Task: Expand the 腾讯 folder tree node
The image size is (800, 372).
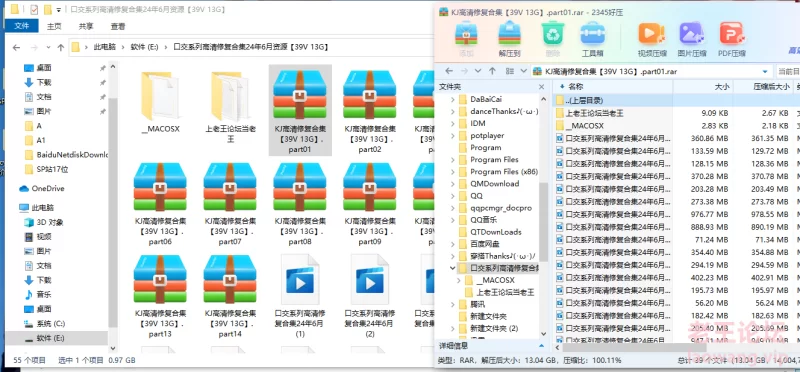Action: coord(452,304)
